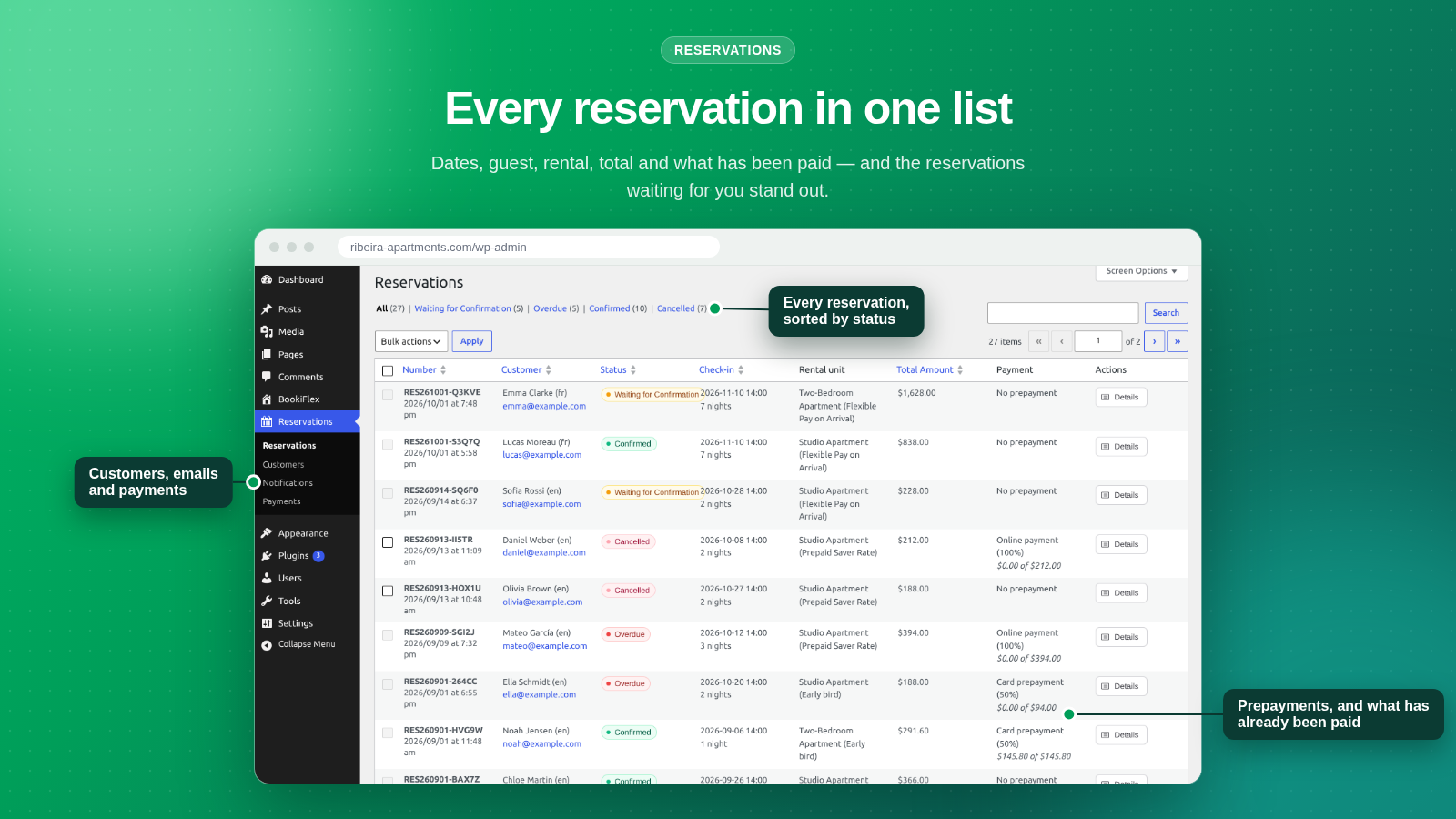Screen dimensions: 1456x819
Task: Open the Bulk actions dropdown
Action: click(411, 341)
